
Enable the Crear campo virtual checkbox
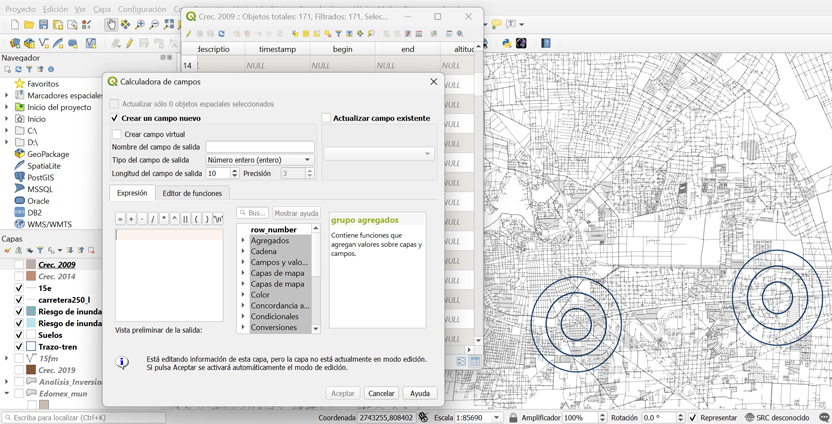click(117, 134)
